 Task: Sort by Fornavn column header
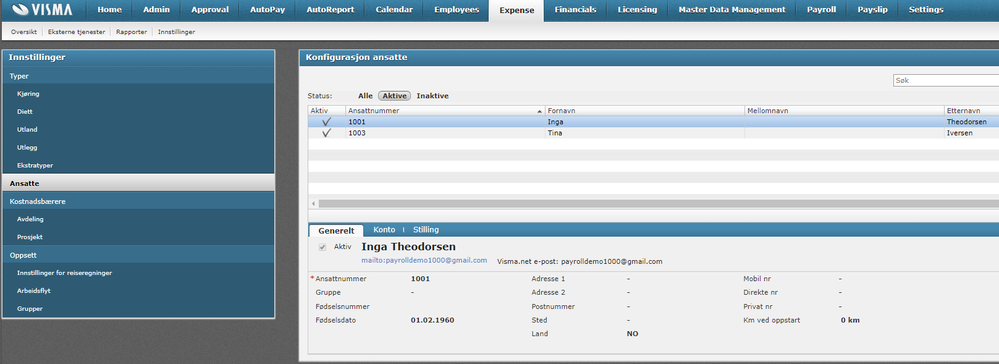coord(645,110)
